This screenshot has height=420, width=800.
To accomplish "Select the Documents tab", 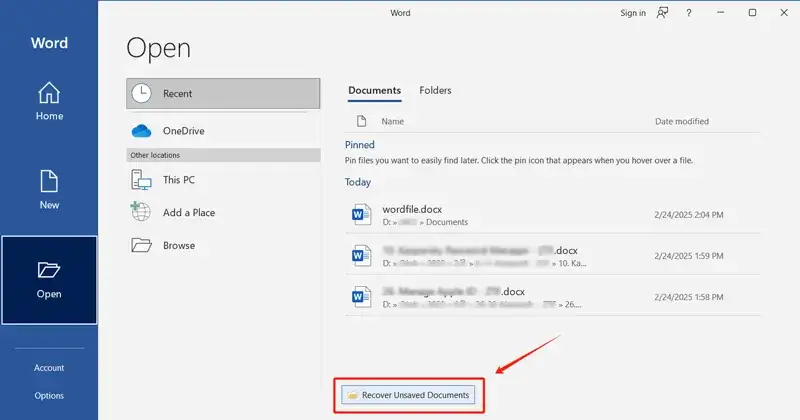I will click(374, 90).
